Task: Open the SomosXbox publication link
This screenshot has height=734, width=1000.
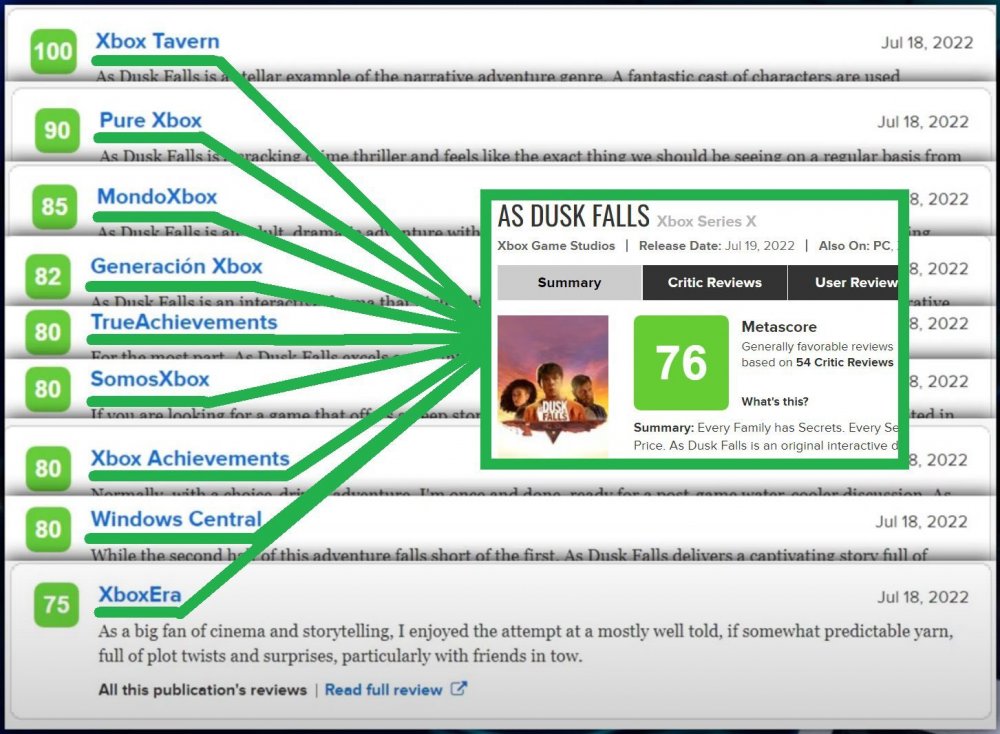Action: tap(150, 379)
